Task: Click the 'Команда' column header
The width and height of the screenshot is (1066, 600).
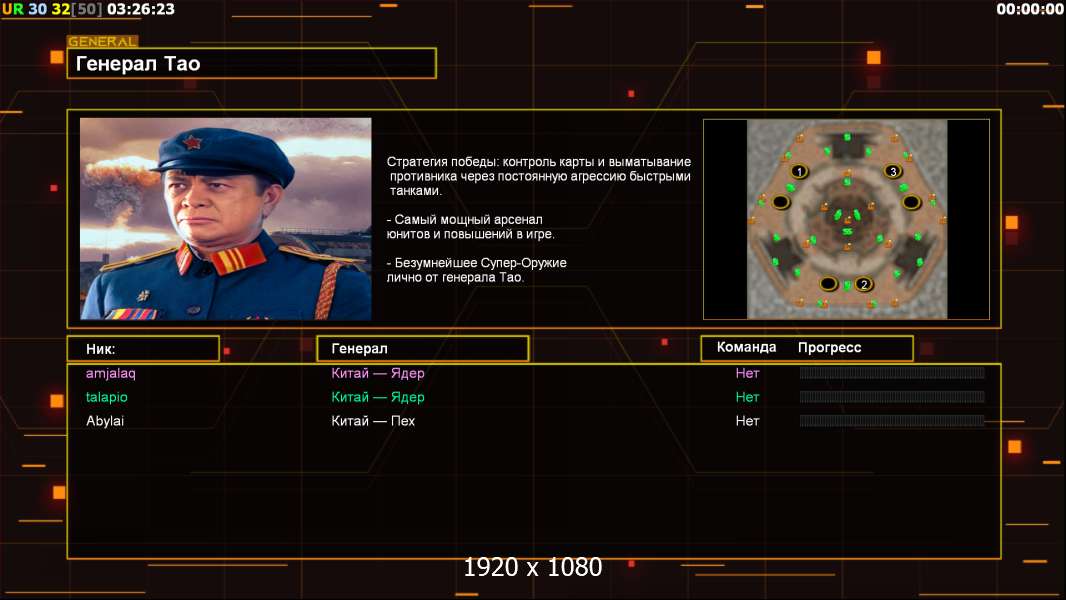Action: [x=746, y=347]
